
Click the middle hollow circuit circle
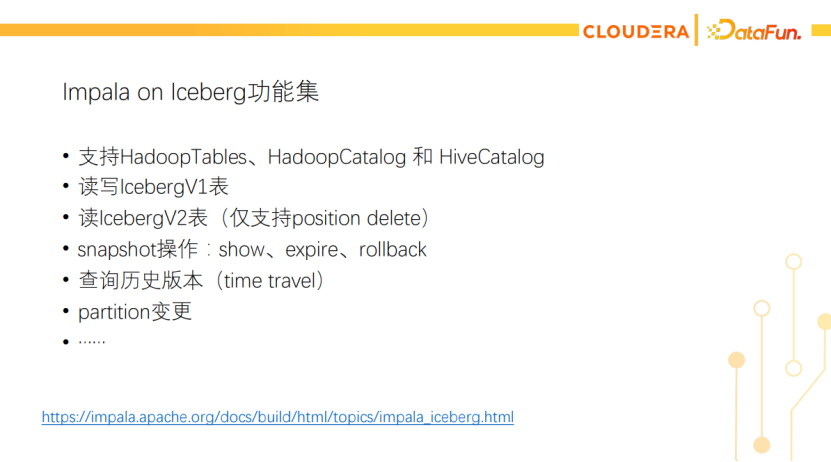(762, 308)
